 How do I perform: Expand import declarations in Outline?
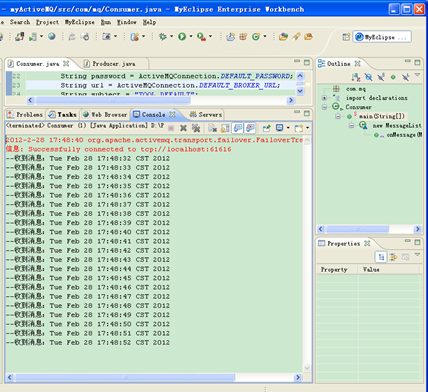click(324, 98)
